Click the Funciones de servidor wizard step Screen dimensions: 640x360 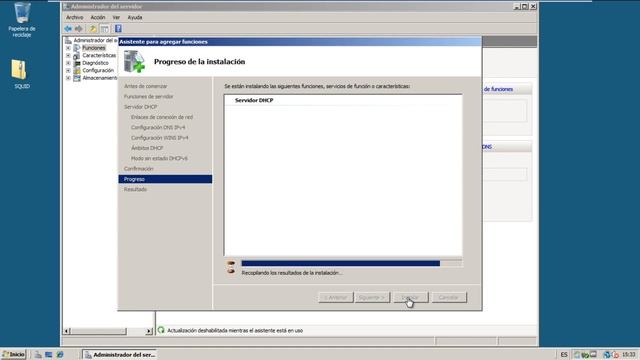coord(149,96)
